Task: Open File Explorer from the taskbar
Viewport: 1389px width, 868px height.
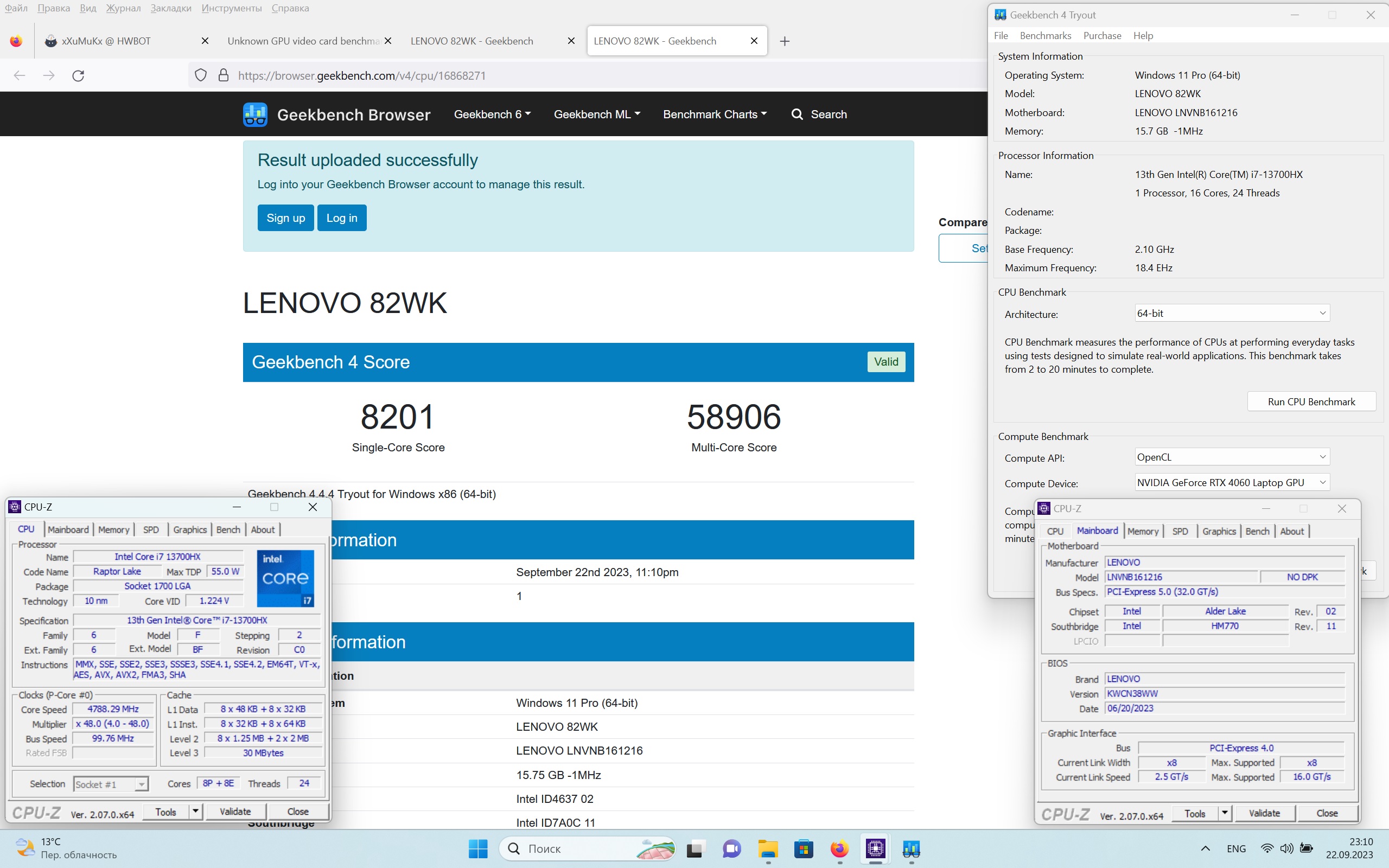Action: (767, 848)
